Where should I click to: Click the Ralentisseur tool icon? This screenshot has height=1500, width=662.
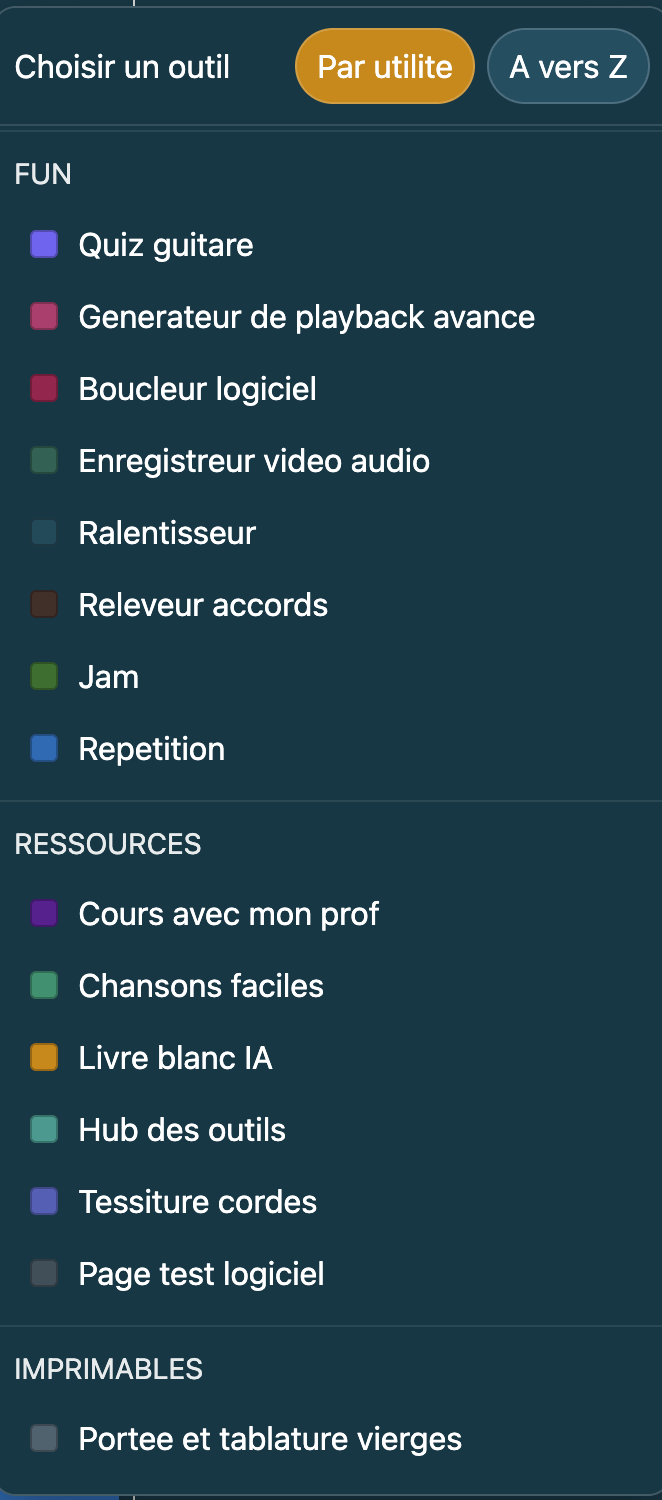tap(44, 532)
